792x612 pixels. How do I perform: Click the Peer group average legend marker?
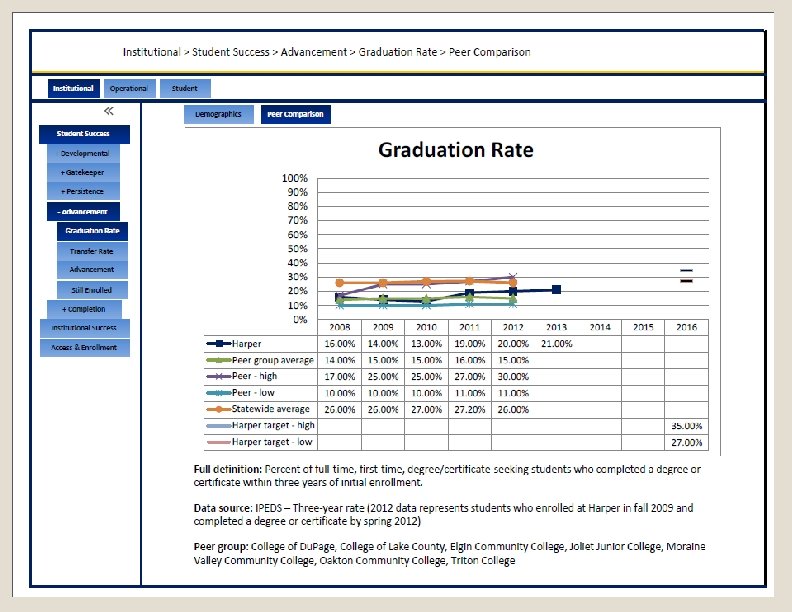click(x=219, y=360)
